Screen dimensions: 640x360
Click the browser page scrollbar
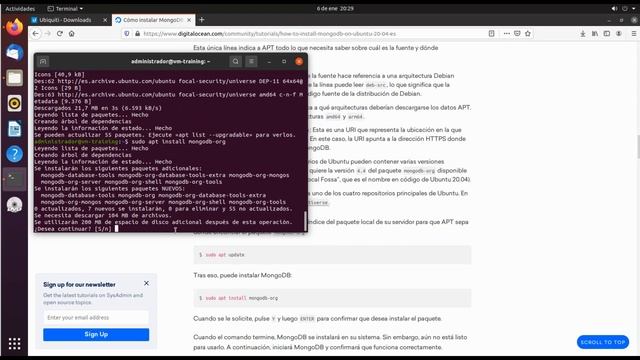point(638,146)
